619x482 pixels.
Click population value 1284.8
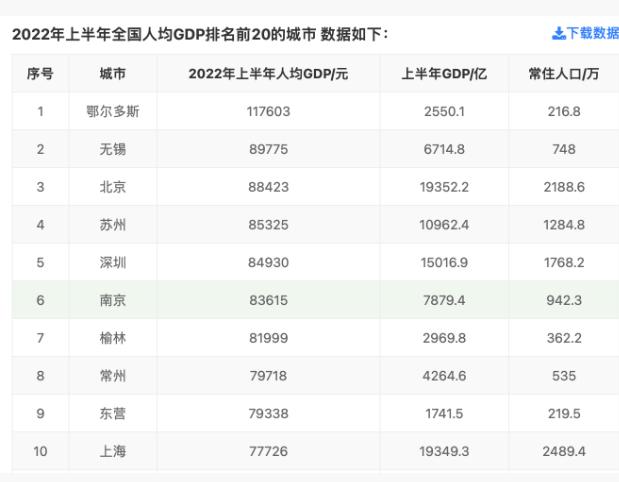564,225
